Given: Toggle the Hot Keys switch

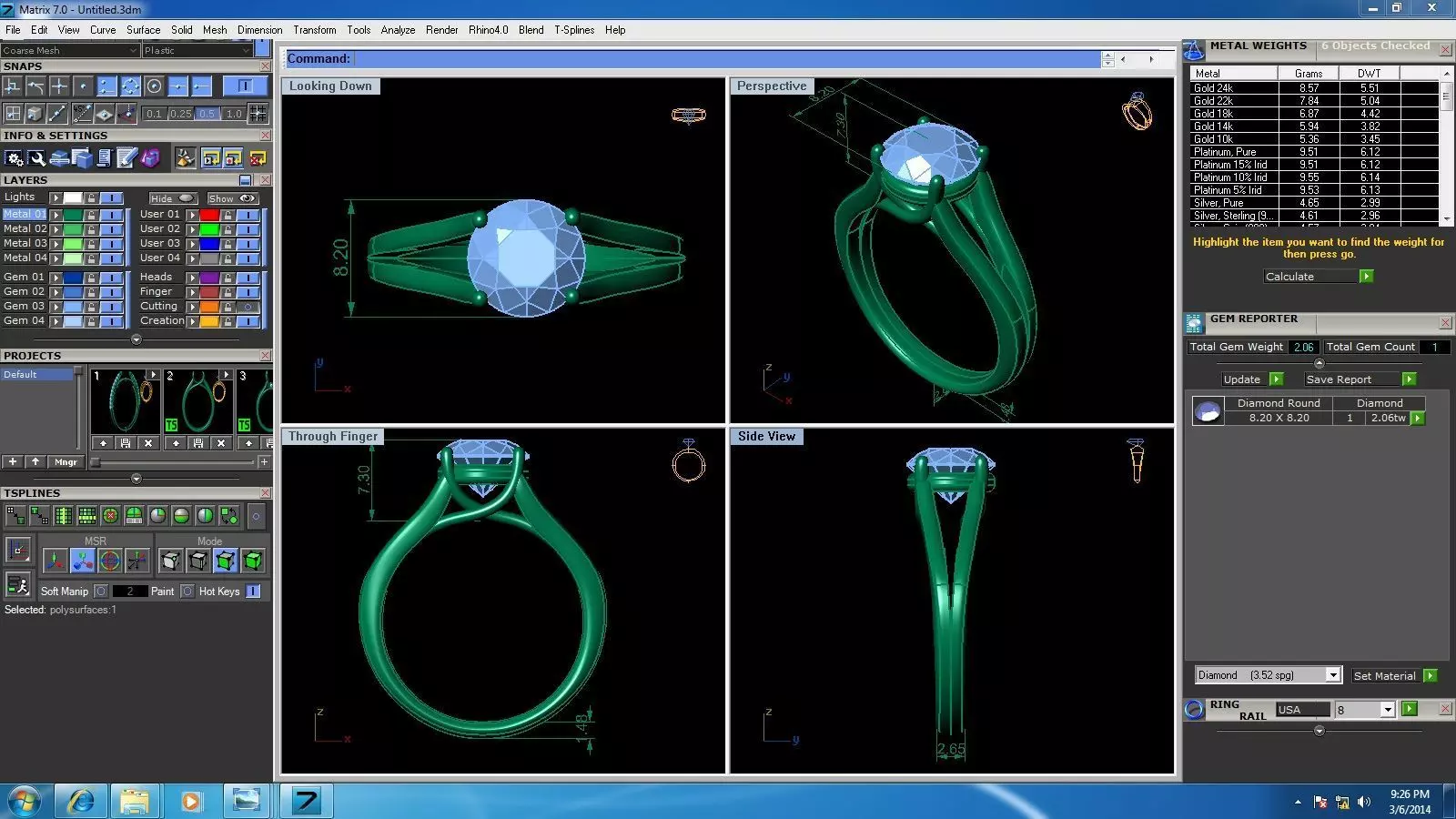Looking at the screenshot, I should 253,591.
